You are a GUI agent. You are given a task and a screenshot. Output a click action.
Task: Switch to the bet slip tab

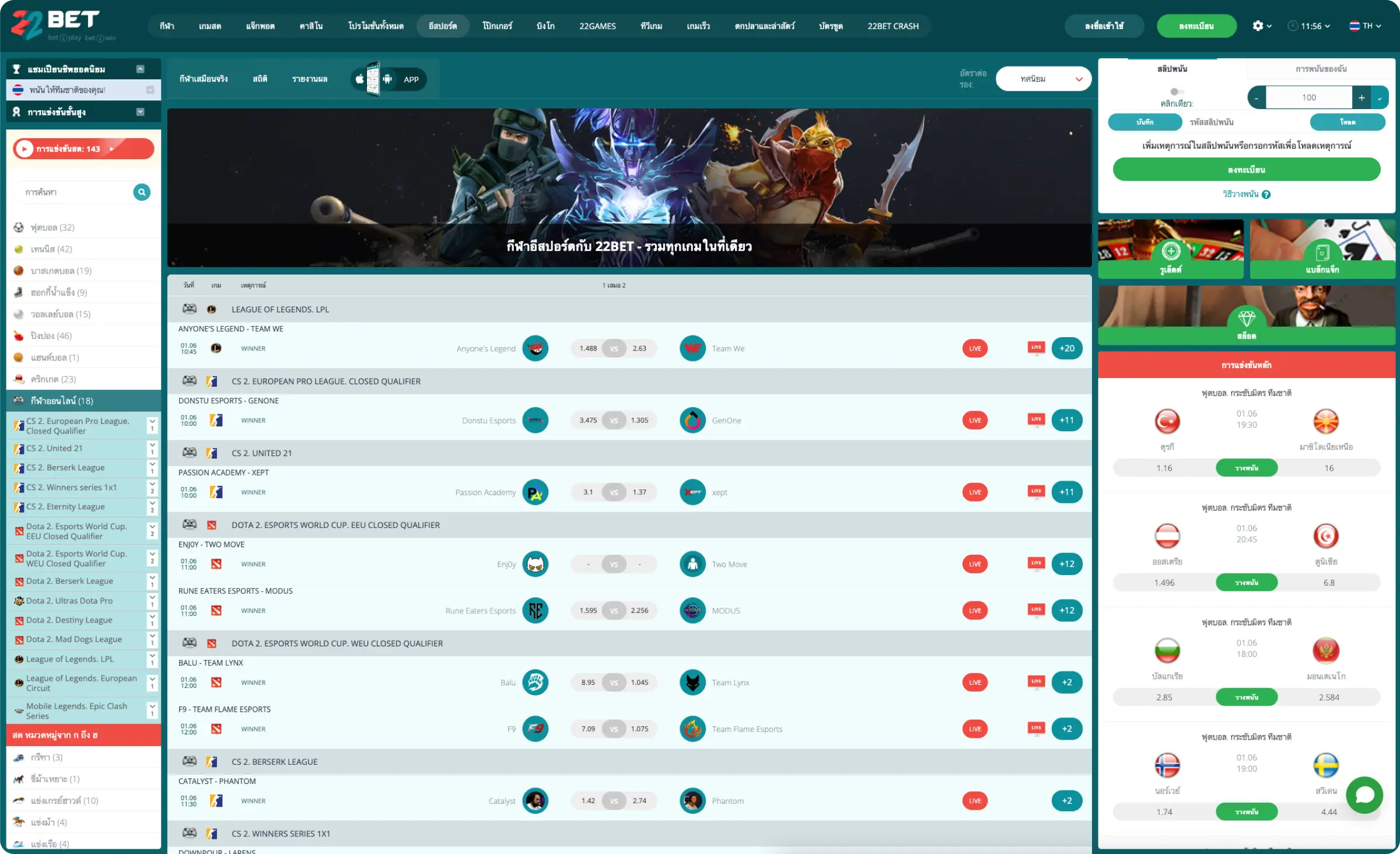click(1172, 69)
